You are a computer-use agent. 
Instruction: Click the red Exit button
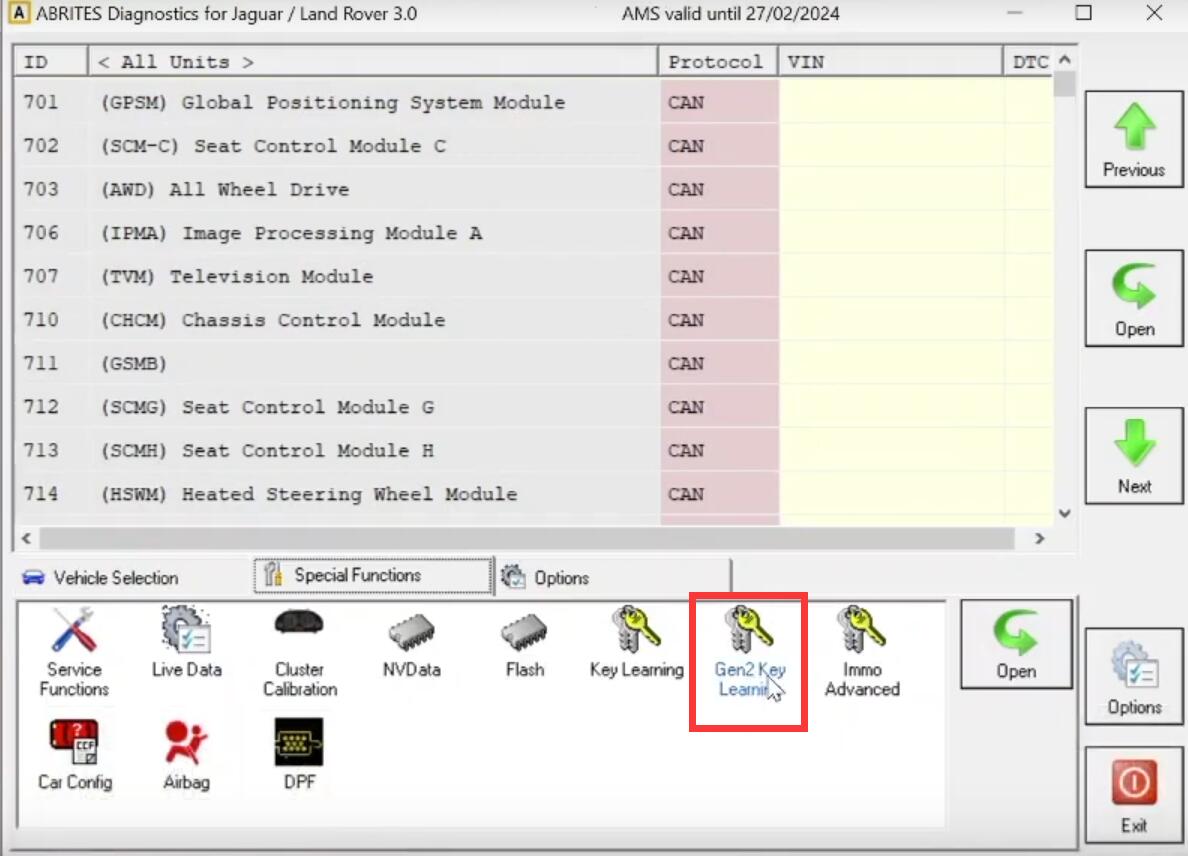[1133, 795]
